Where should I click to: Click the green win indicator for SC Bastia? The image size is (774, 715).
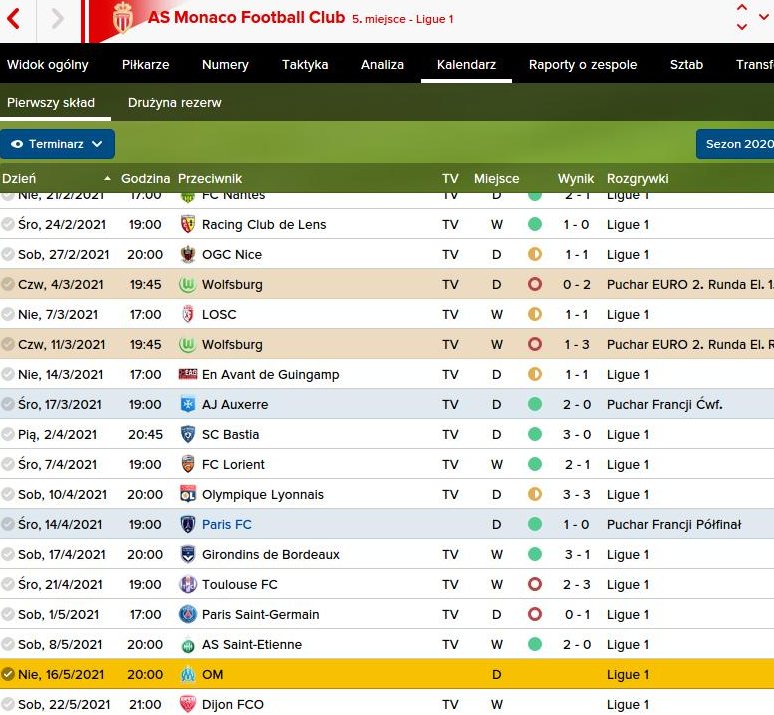click(535, 434)
